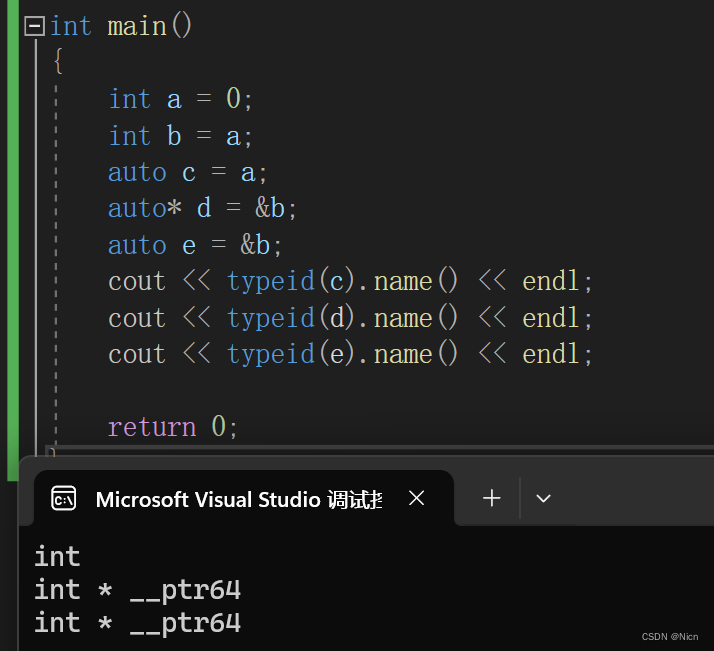Open the terminal profile dropdown chevron

pos(543,498)
